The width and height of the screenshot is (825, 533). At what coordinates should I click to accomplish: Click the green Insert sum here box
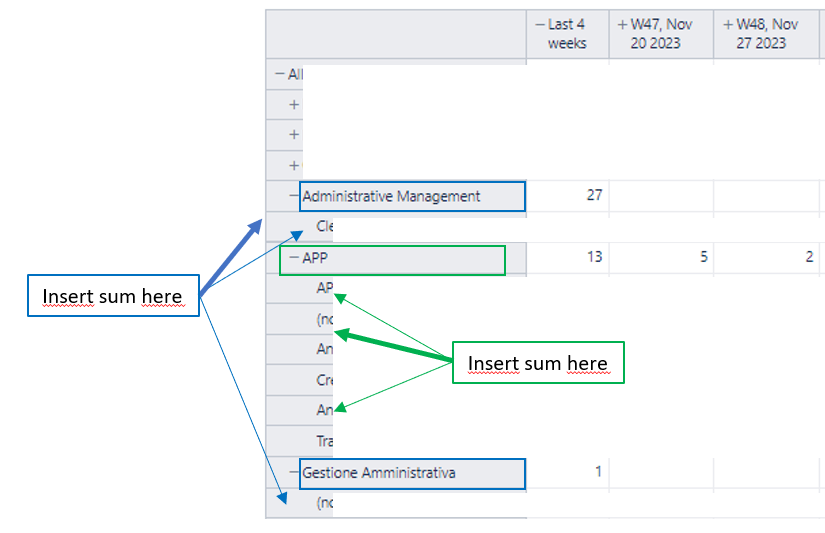[x=538, y=363]
